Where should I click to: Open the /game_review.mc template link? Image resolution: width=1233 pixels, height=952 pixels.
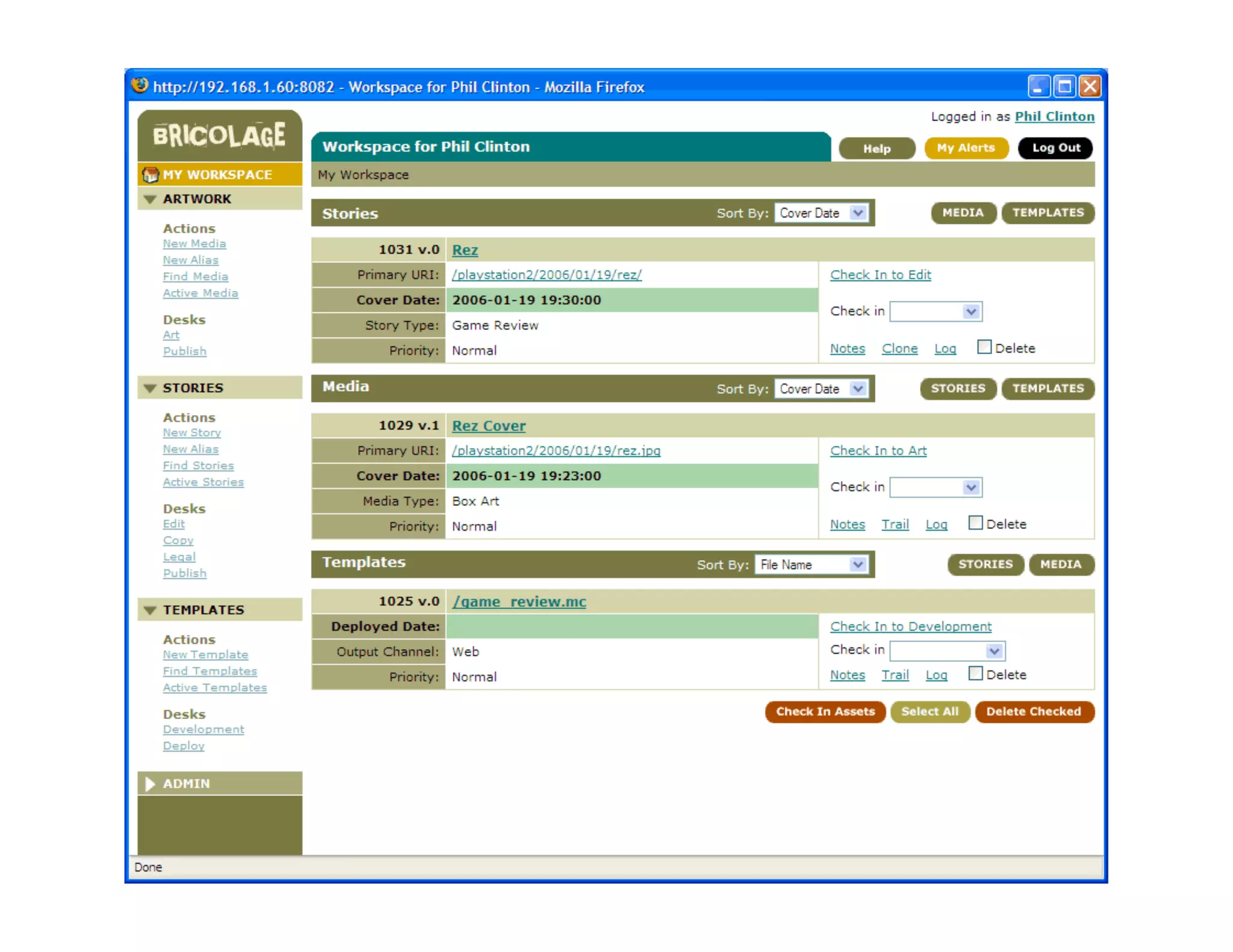click(519, 602)
